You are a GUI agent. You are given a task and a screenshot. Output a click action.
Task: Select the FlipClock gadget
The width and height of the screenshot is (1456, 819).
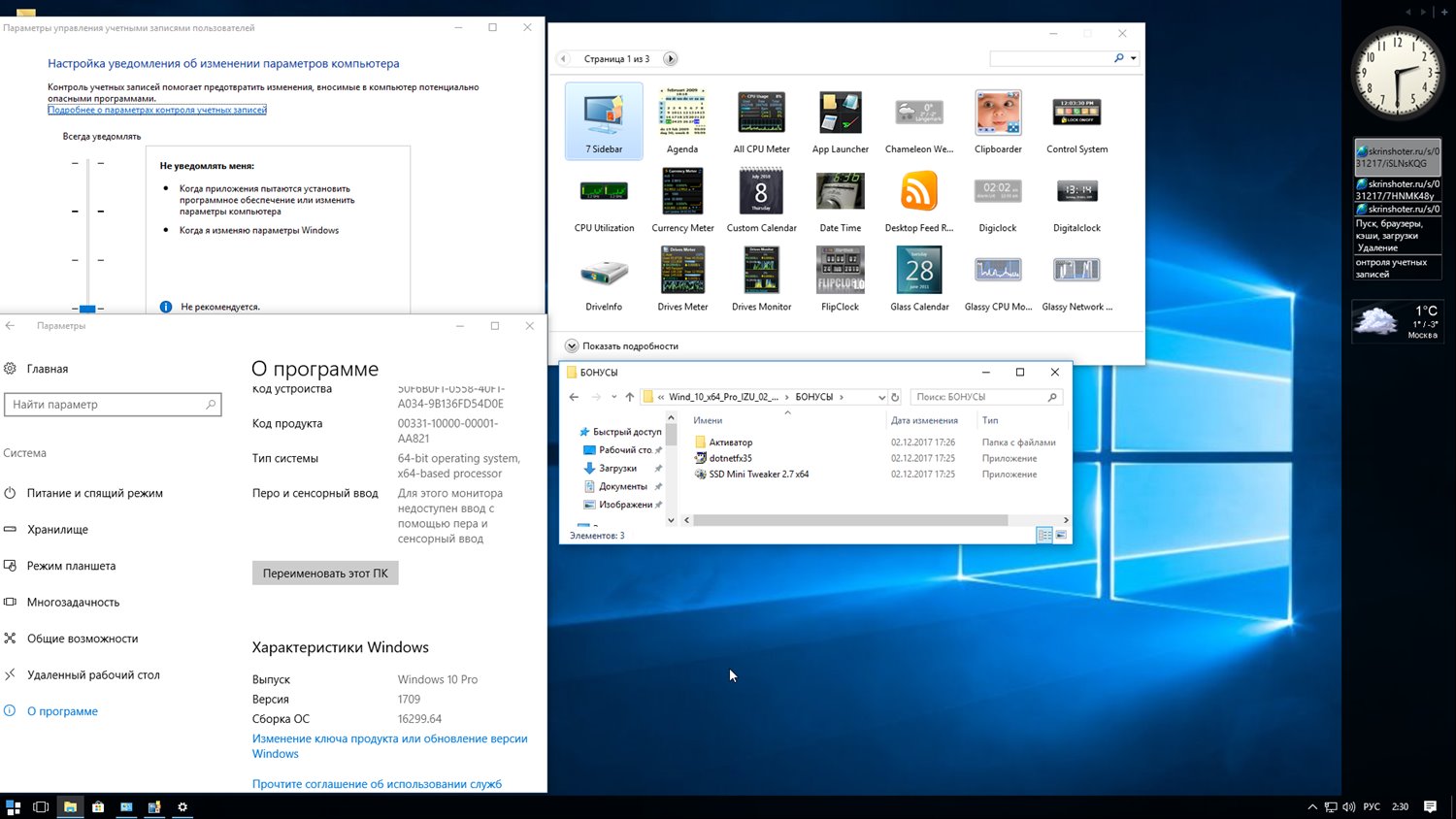(x=841, y=278)
